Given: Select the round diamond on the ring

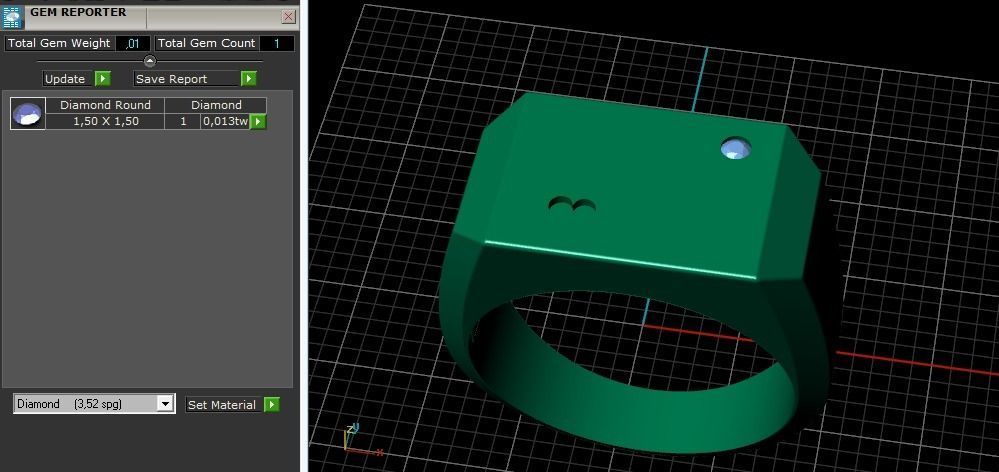Looking at the screenshot, I should [735, 148].
